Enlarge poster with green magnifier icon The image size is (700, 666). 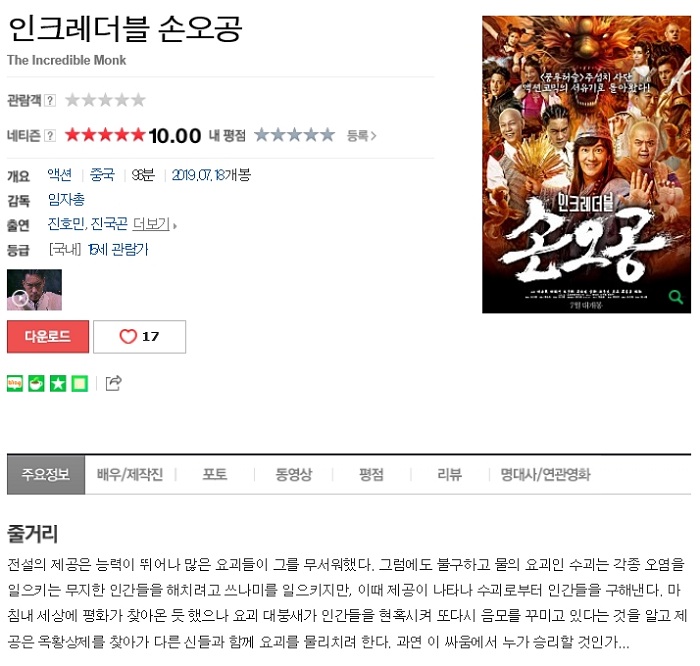coord(675,297)
